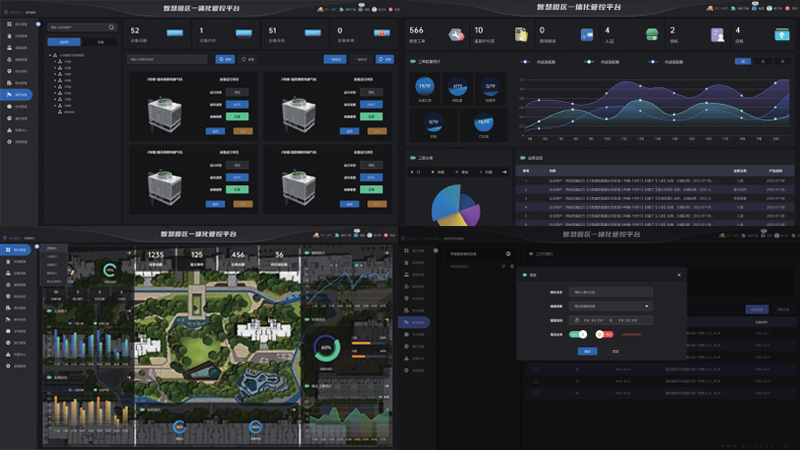Screen dimensions: 800x450
Task: Open the dropdown select field in the add dialog
Action: pos(610,306)
